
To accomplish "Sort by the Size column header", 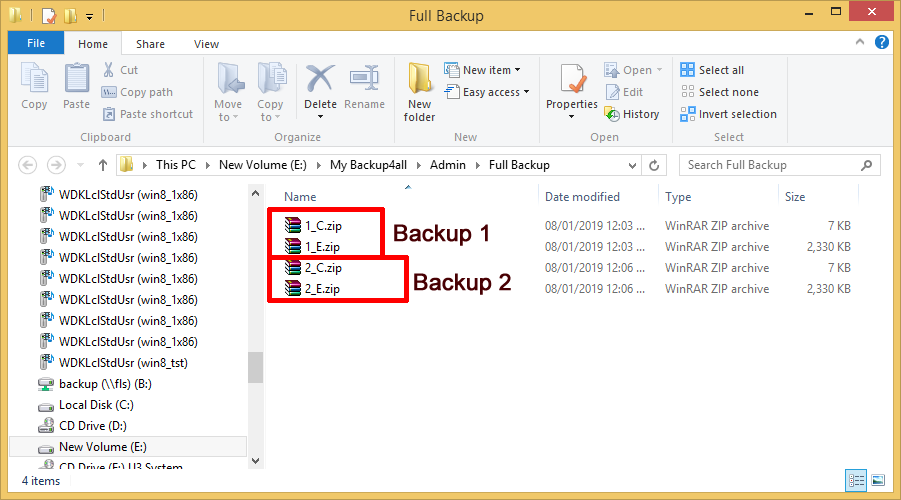I will click(795, 197).
